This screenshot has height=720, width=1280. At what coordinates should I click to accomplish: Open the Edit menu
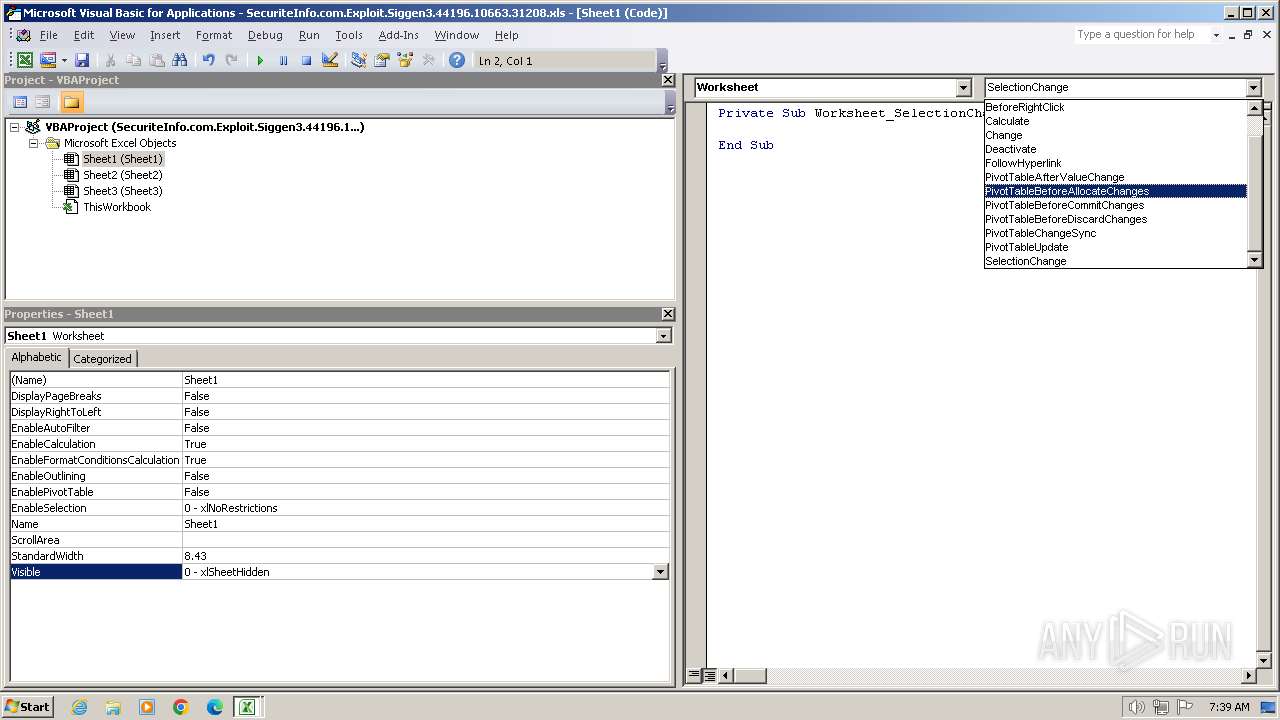[84, 35]
